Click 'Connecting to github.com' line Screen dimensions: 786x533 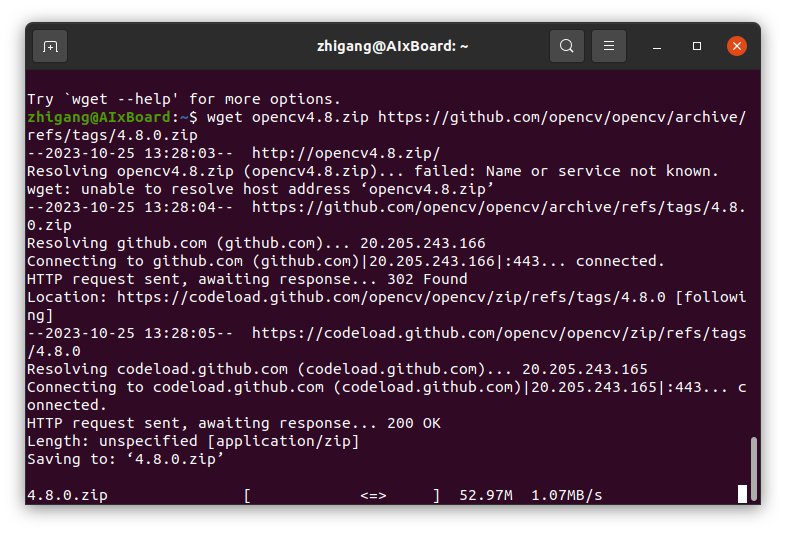[346, 261]
